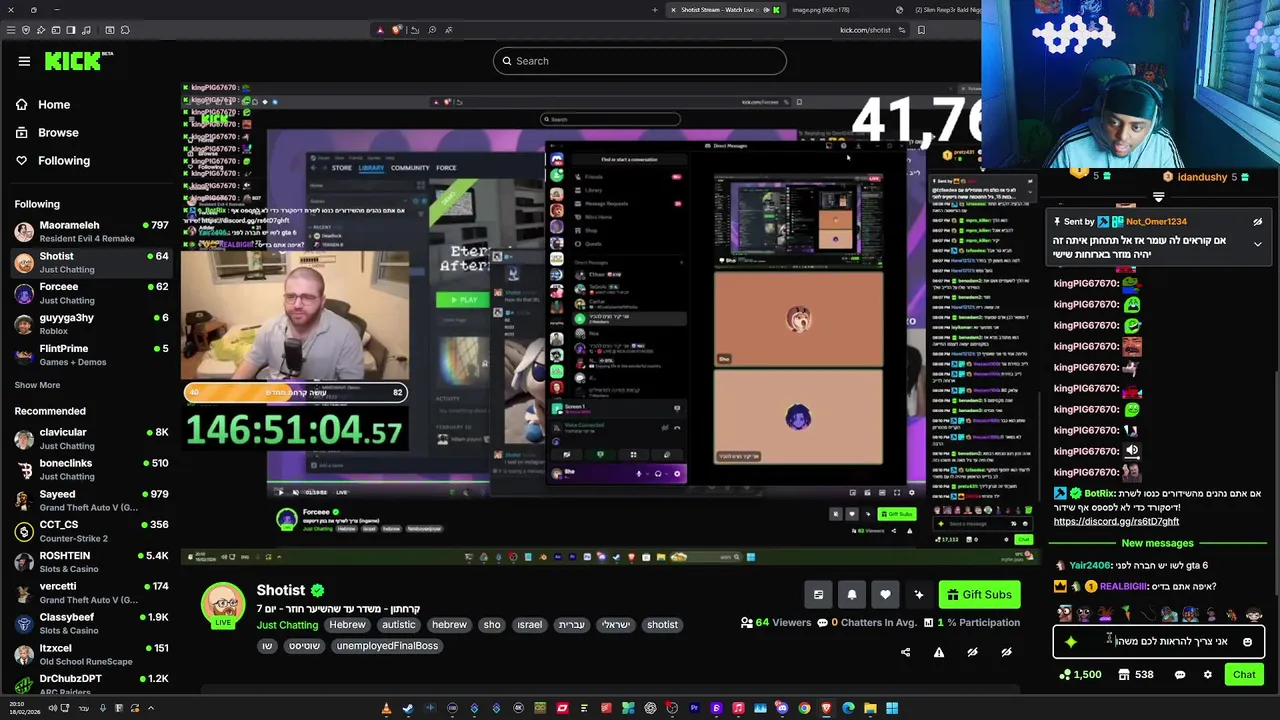Screen dimensions: 1280x720
Task: Open Browse in the sidebar
Action: pos(58,133)
